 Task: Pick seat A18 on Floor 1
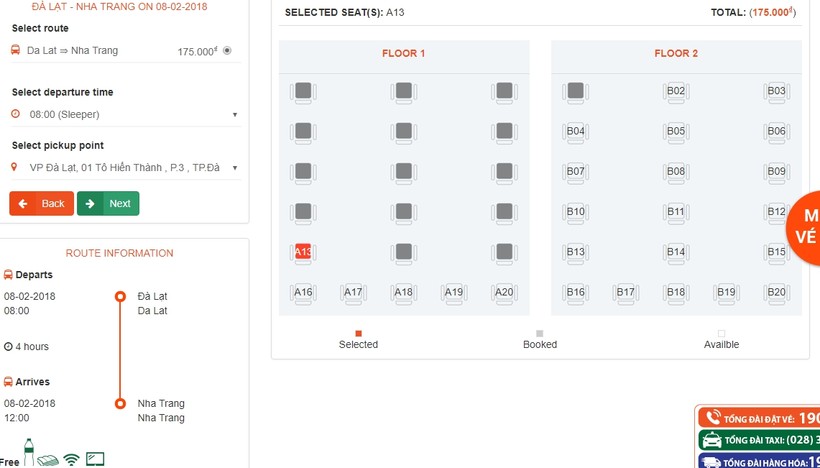coord(403,293)
